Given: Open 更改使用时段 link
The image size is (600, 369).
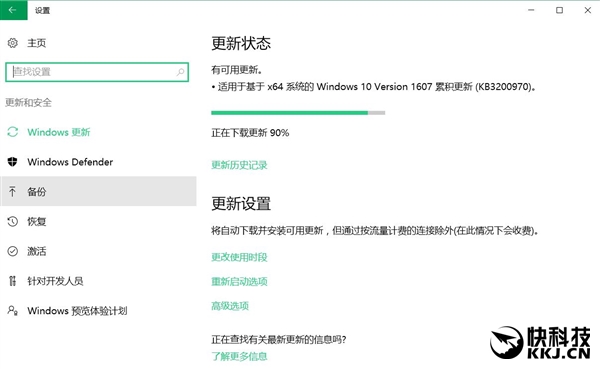Looking at the screenshot, I should (x=239, y=257).
